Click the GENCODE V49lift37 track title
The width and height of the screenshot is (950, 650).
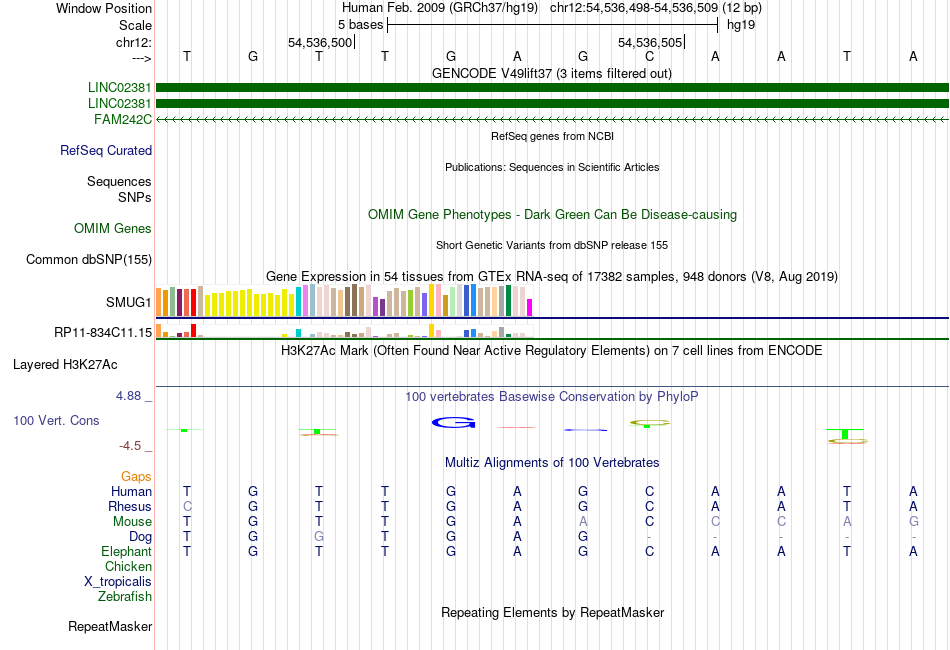click(x=552, y=73)
